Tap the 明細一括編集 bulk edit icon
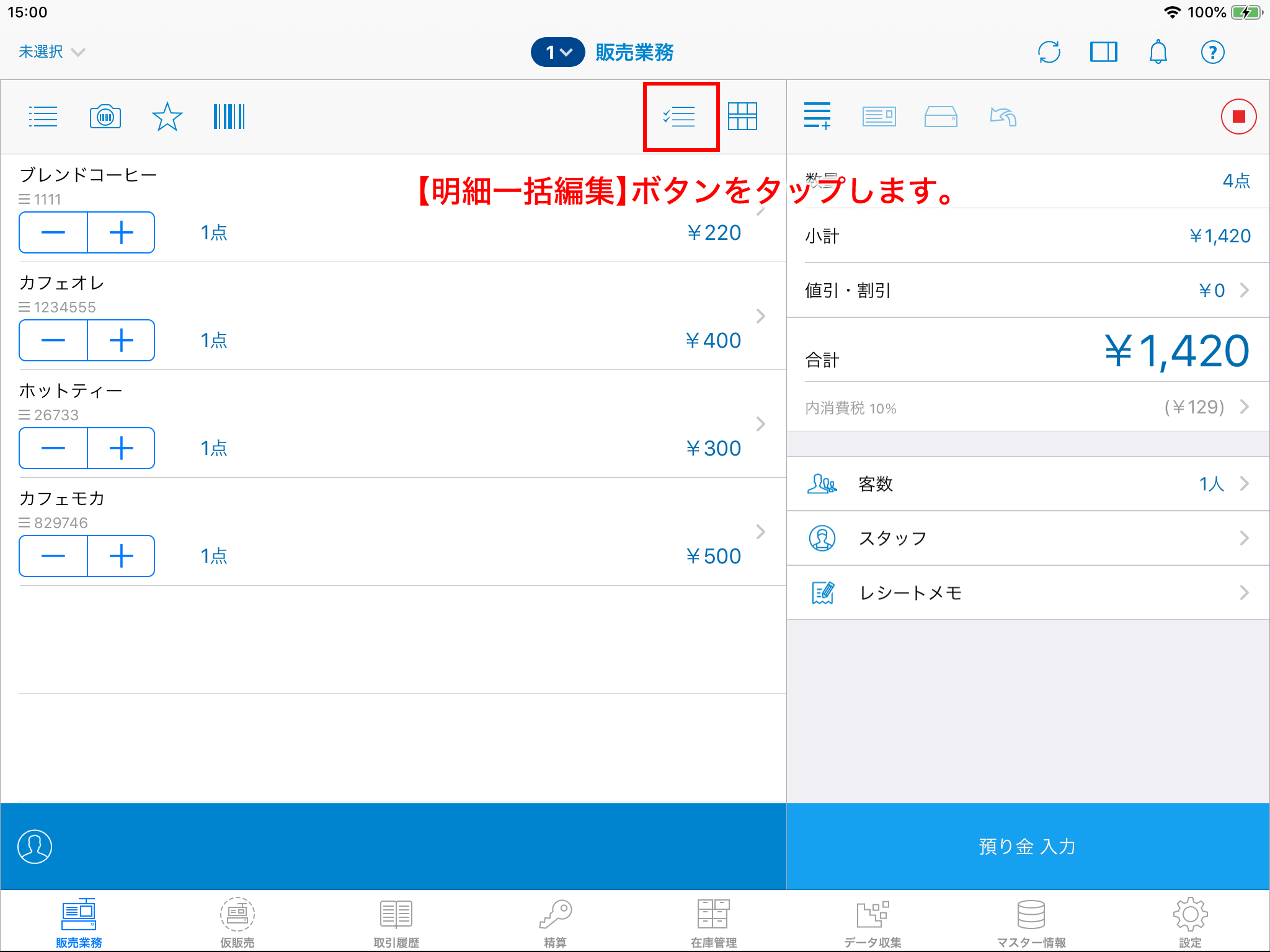 click(x=680, y=116)
